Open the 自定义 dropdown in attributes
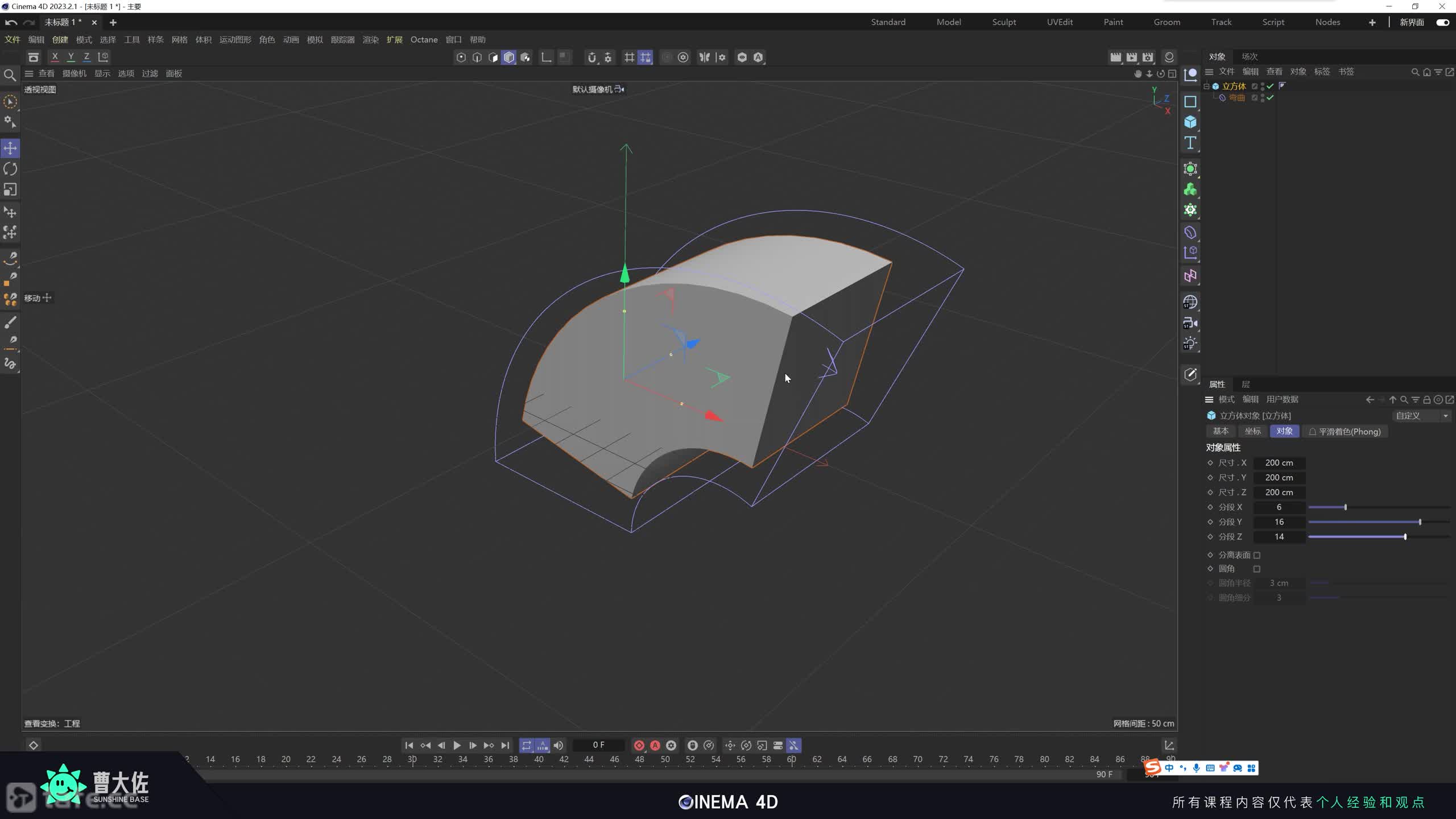This screenshot has width=1456, height=819. (1421, 416)
